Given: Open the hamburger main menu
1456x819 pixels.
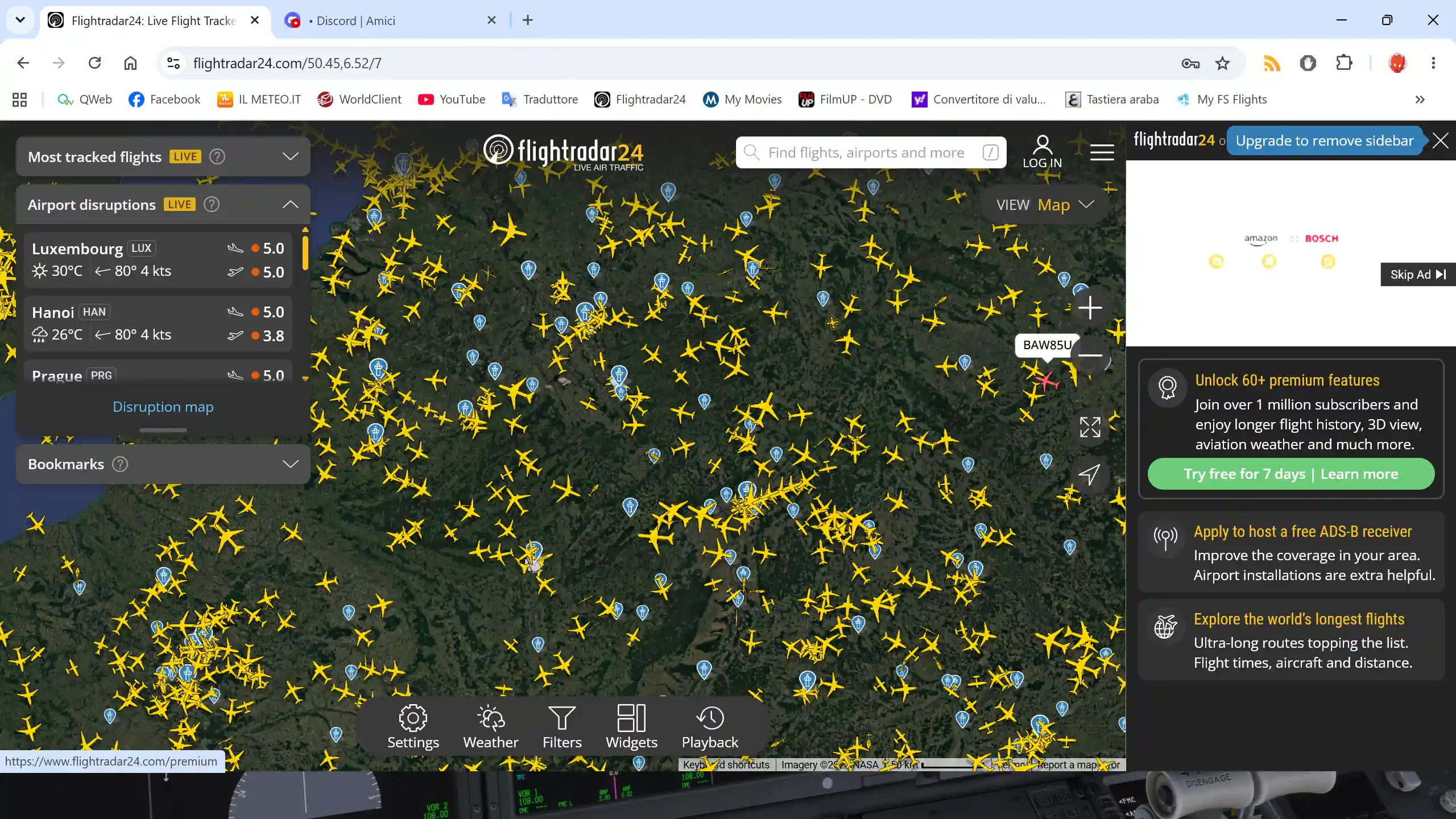Looking at the screenshot, I should (x=1102, y=152).
